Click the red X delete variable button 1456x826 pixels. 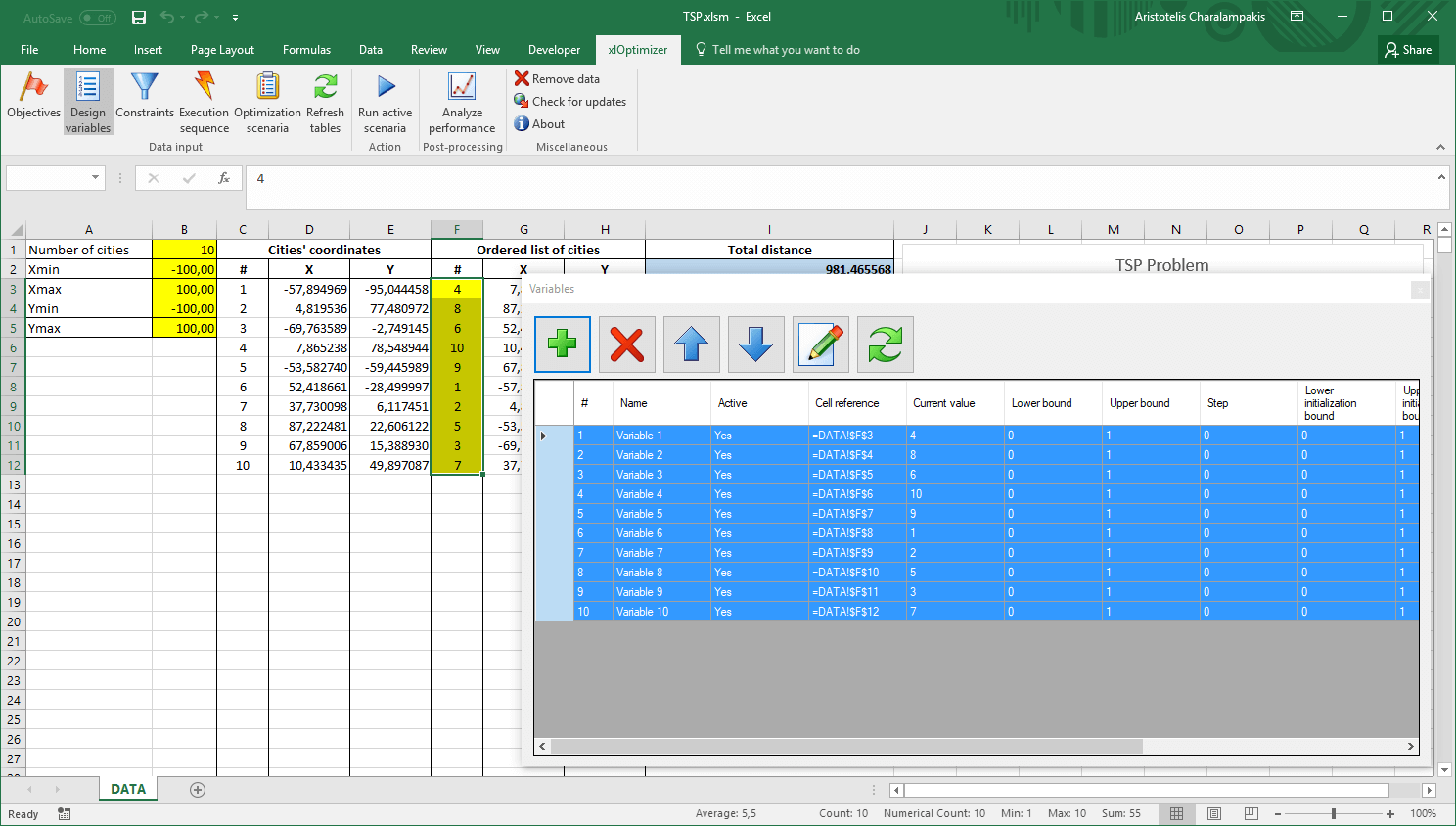coord(627,344)
